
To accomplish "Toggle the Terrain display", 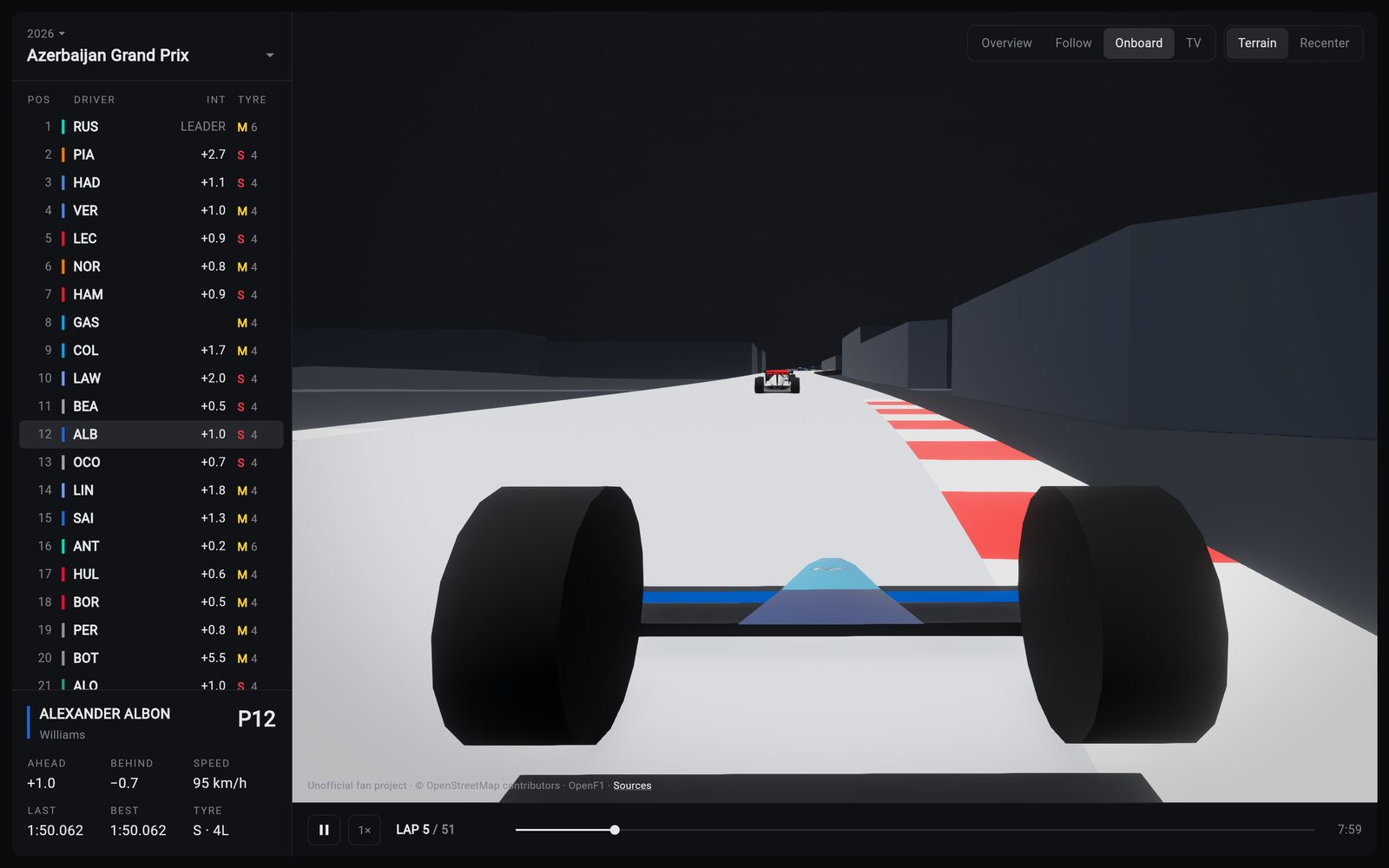I will tap(1256, 43).
